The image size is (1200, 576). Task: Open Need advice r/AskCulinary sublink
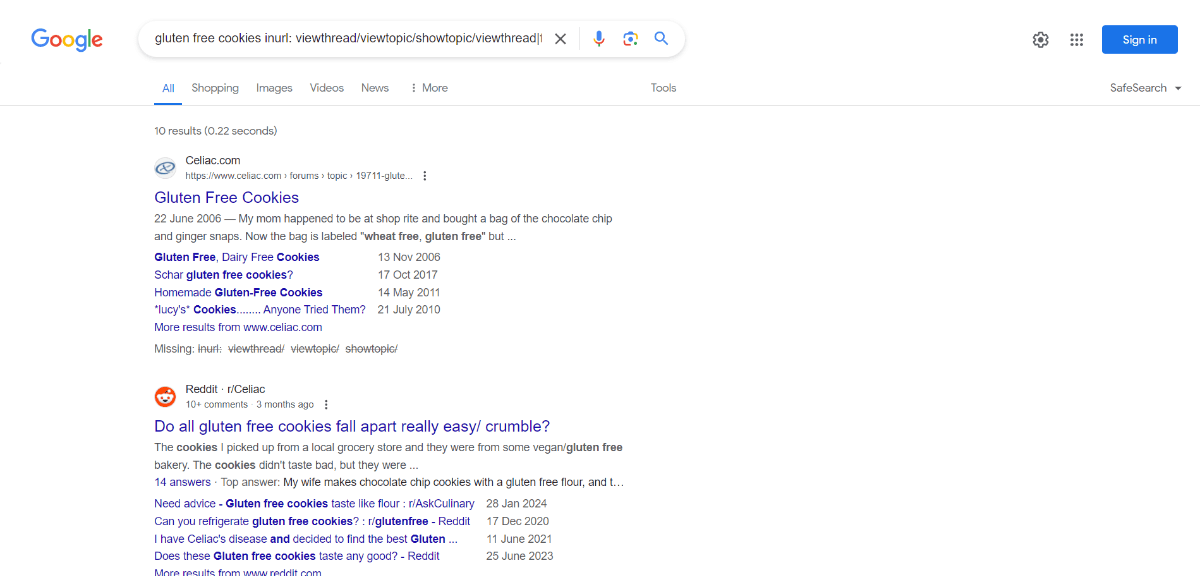(314, 503)
